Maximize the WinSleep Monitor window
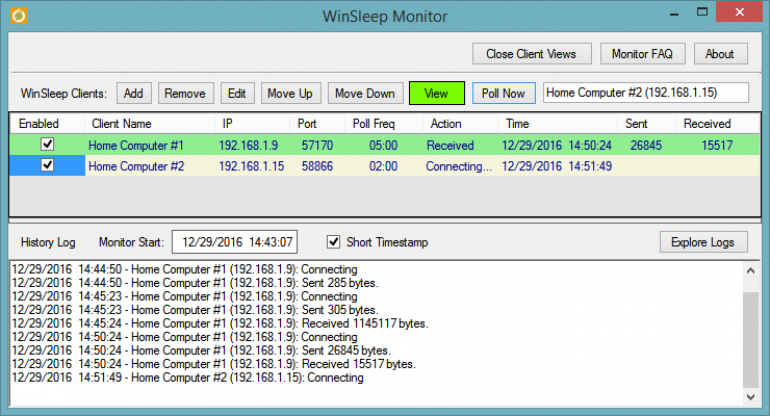 tap(702, 12)
